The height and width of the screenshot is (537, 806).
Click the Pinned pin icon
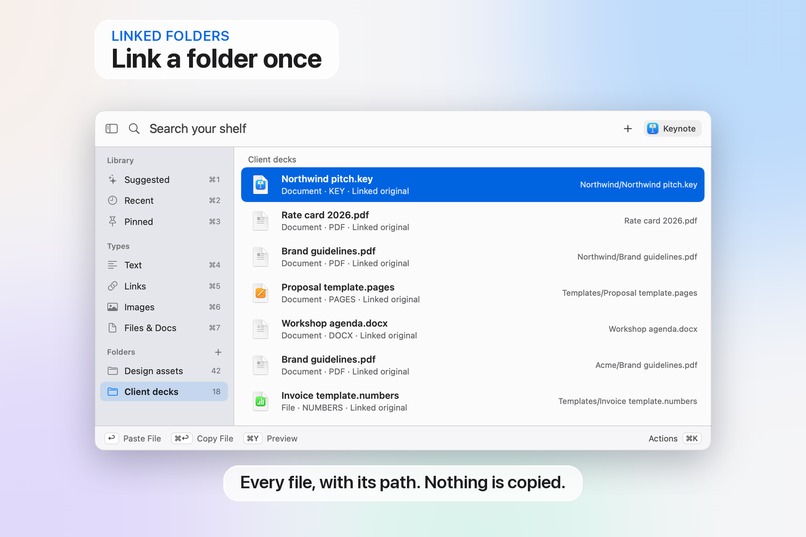coord(113,221)
